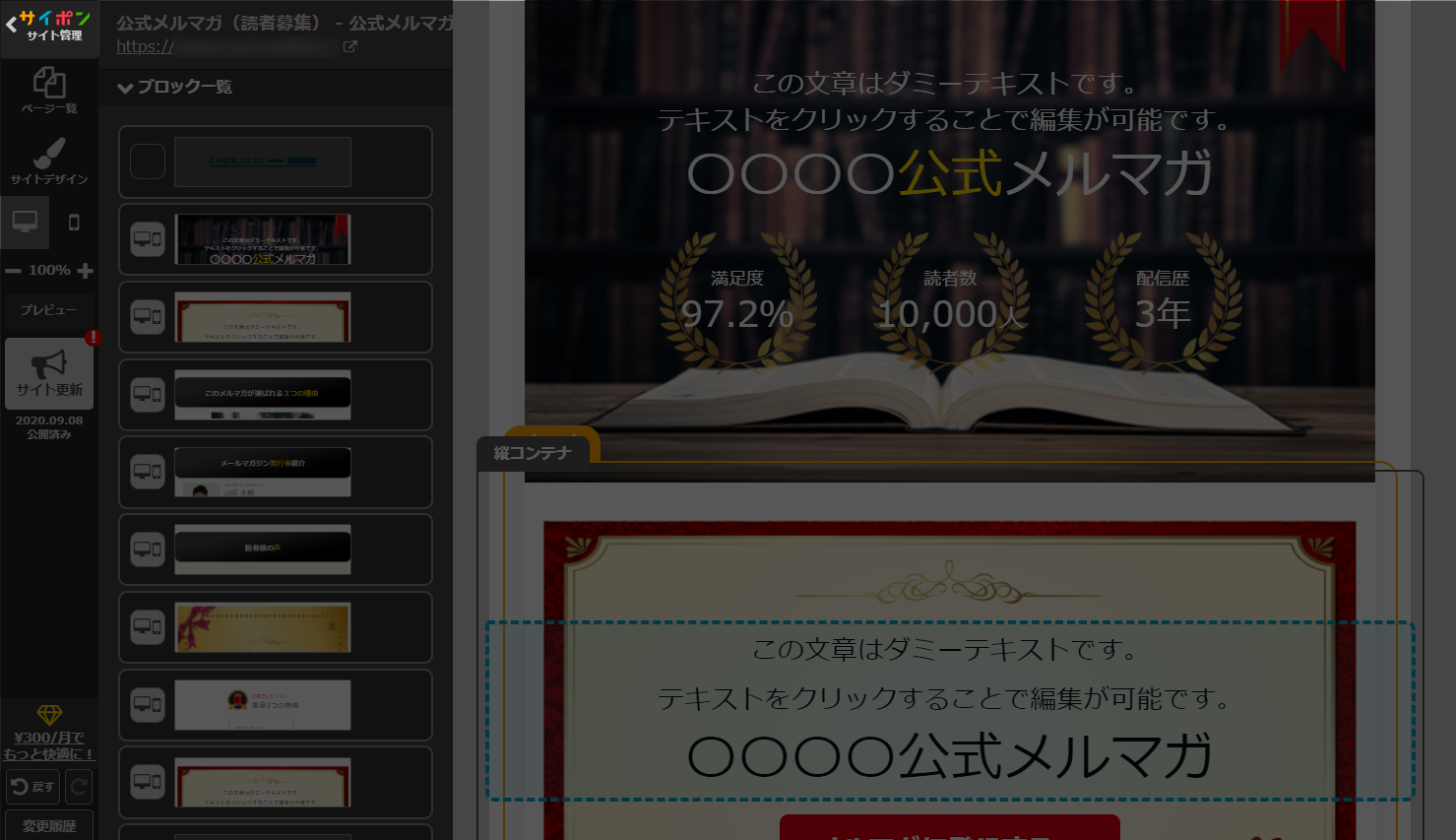Screen dimensions: 1456x840
Task: Tick the empty square on the header logo block
Action: pos(148,162)
